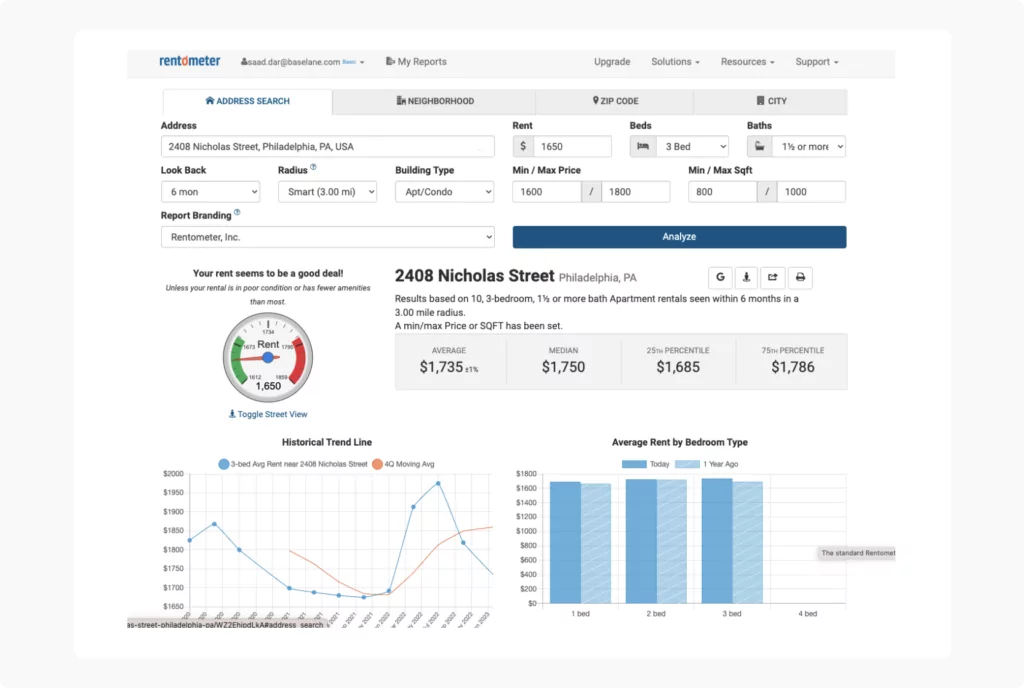This screenshot has width=1024, height=688.
Task: Click the Google (G) icon button
Action: point(720,277)
